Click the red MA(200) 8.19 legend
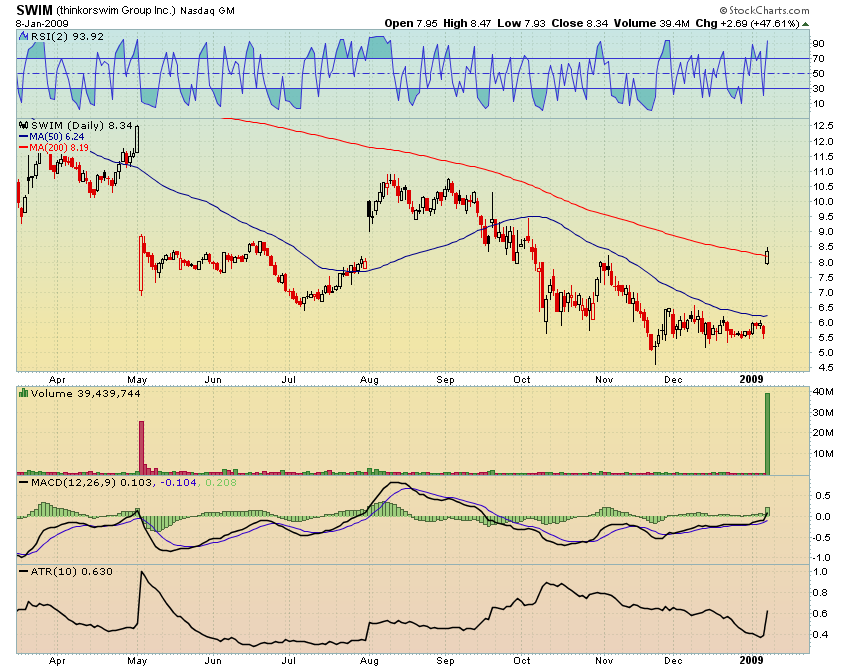 click(x=54, y=147)
